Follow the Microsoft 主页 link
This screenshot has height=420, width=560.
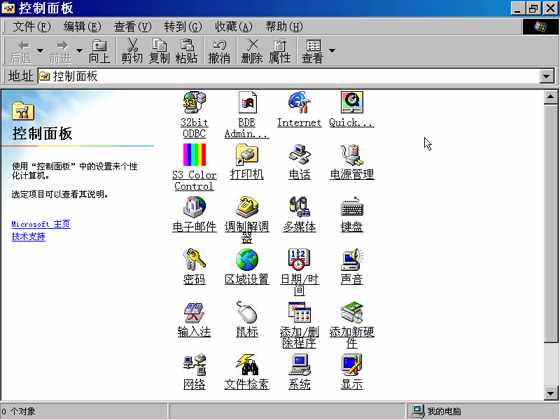[41, 224]
